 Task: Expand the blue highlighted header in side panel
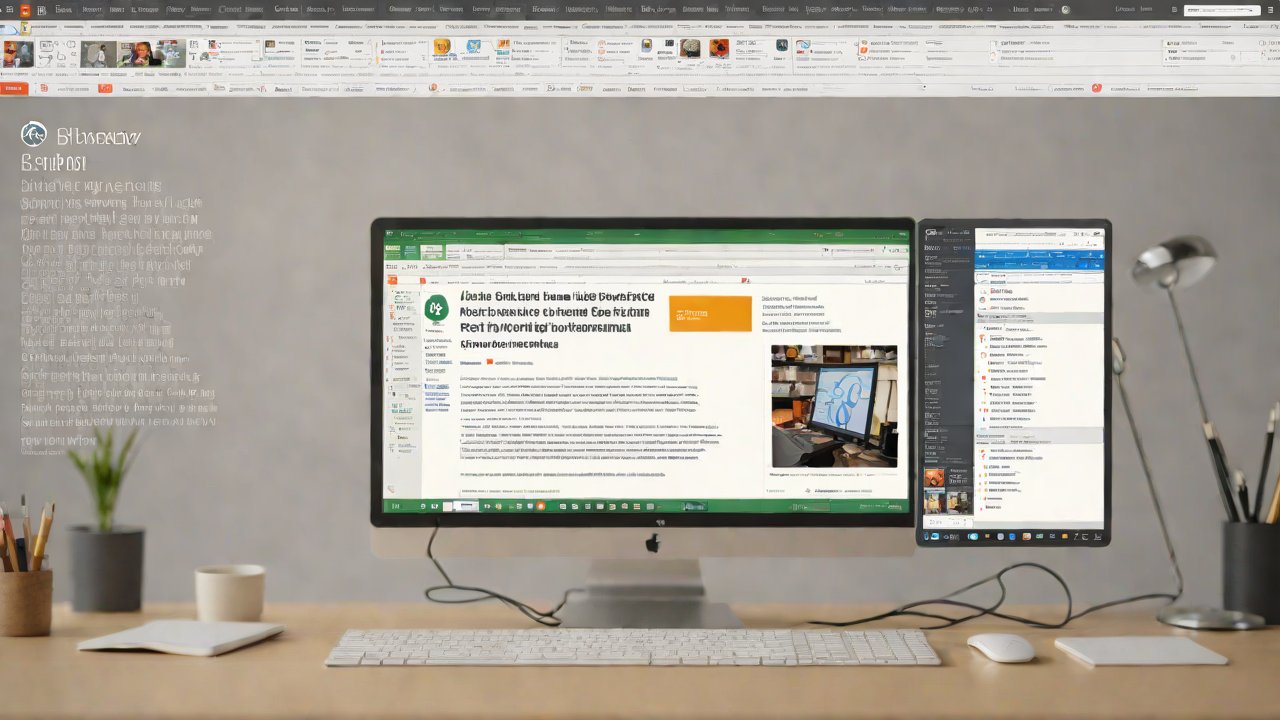(x=1040, y=260)
